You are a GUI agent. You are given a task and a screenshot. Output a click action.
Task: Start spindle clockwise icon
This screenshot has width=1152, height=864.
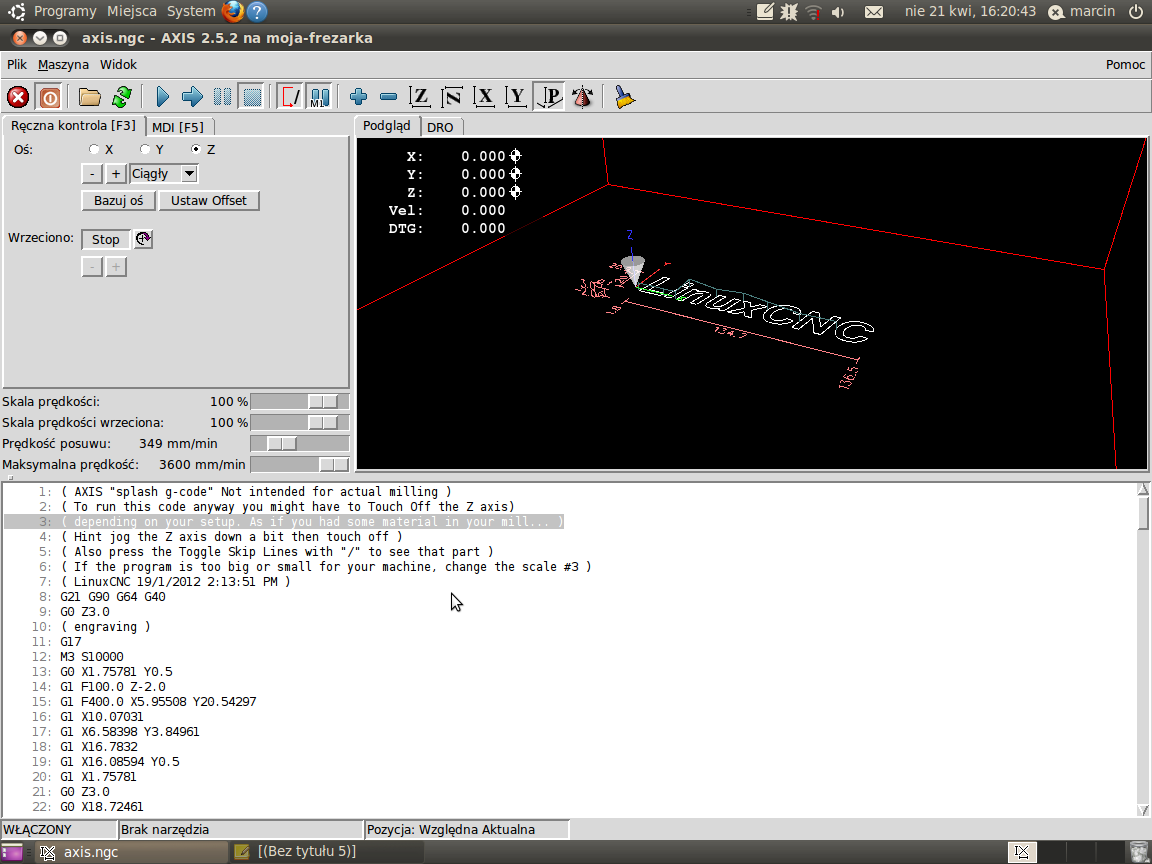coord(143,239)
